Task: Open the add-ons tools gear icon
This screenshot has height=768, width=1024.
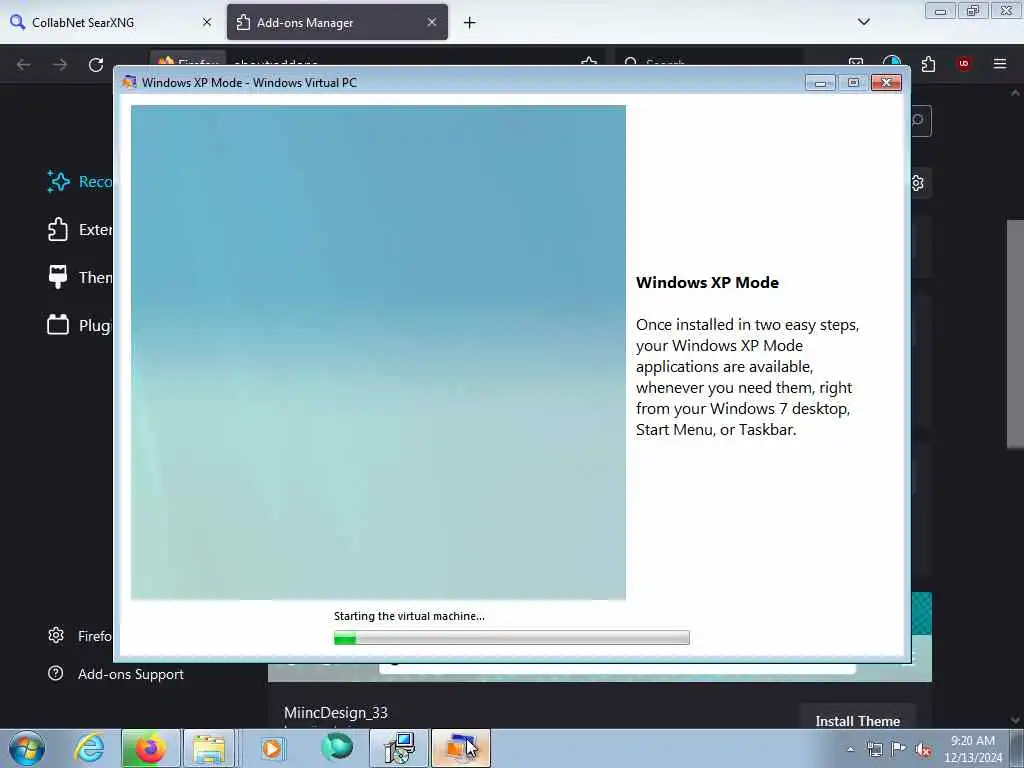Action: pos(918,183)
